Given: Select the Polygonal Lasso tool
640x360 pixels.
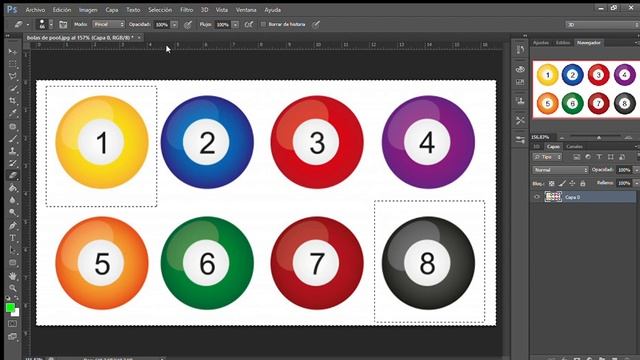Looking at the screenshot, I should 13,76.
